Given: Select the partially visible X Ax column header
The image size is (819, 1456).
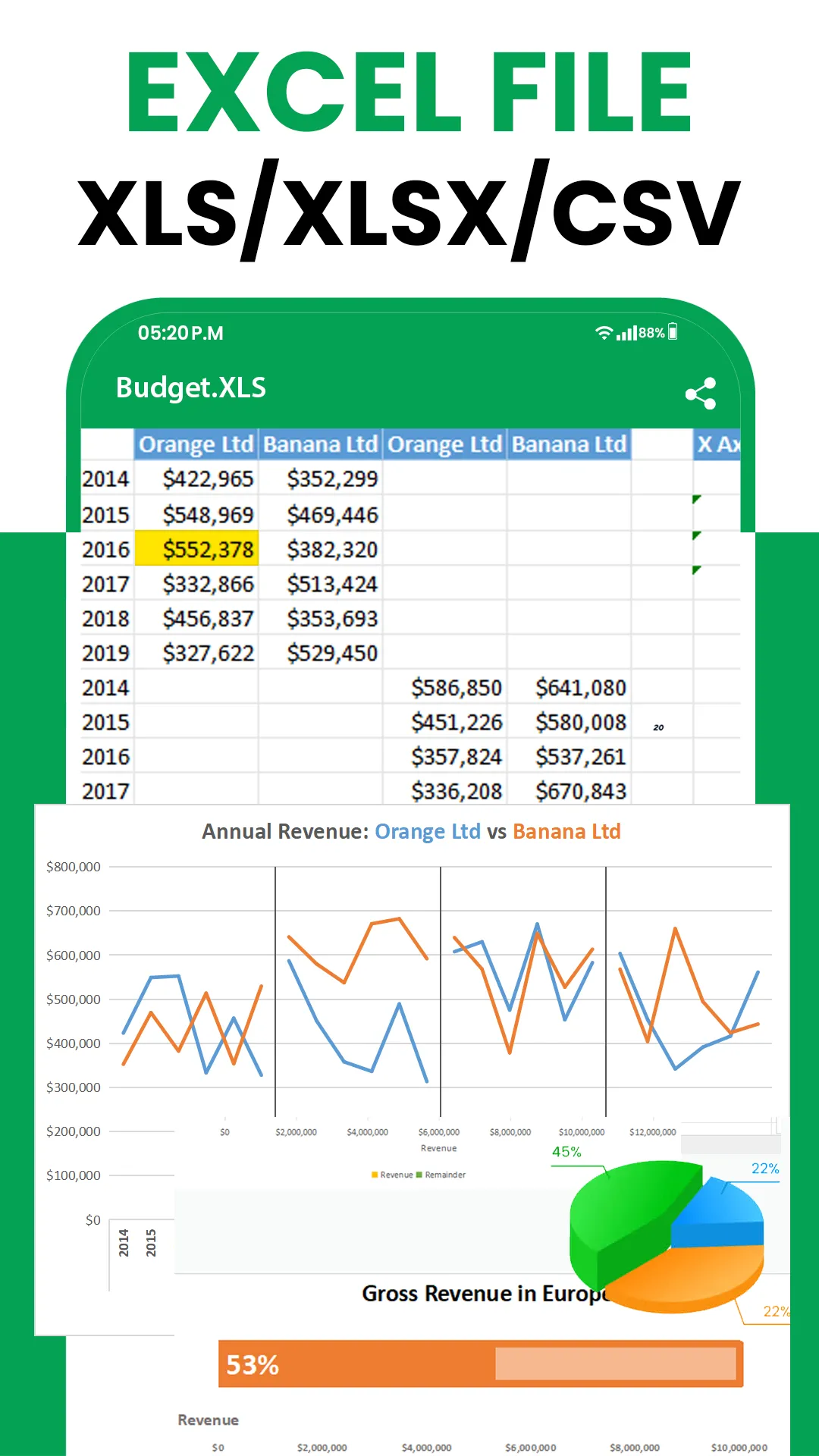Looking at the screenshot, I should coord(717,444).
